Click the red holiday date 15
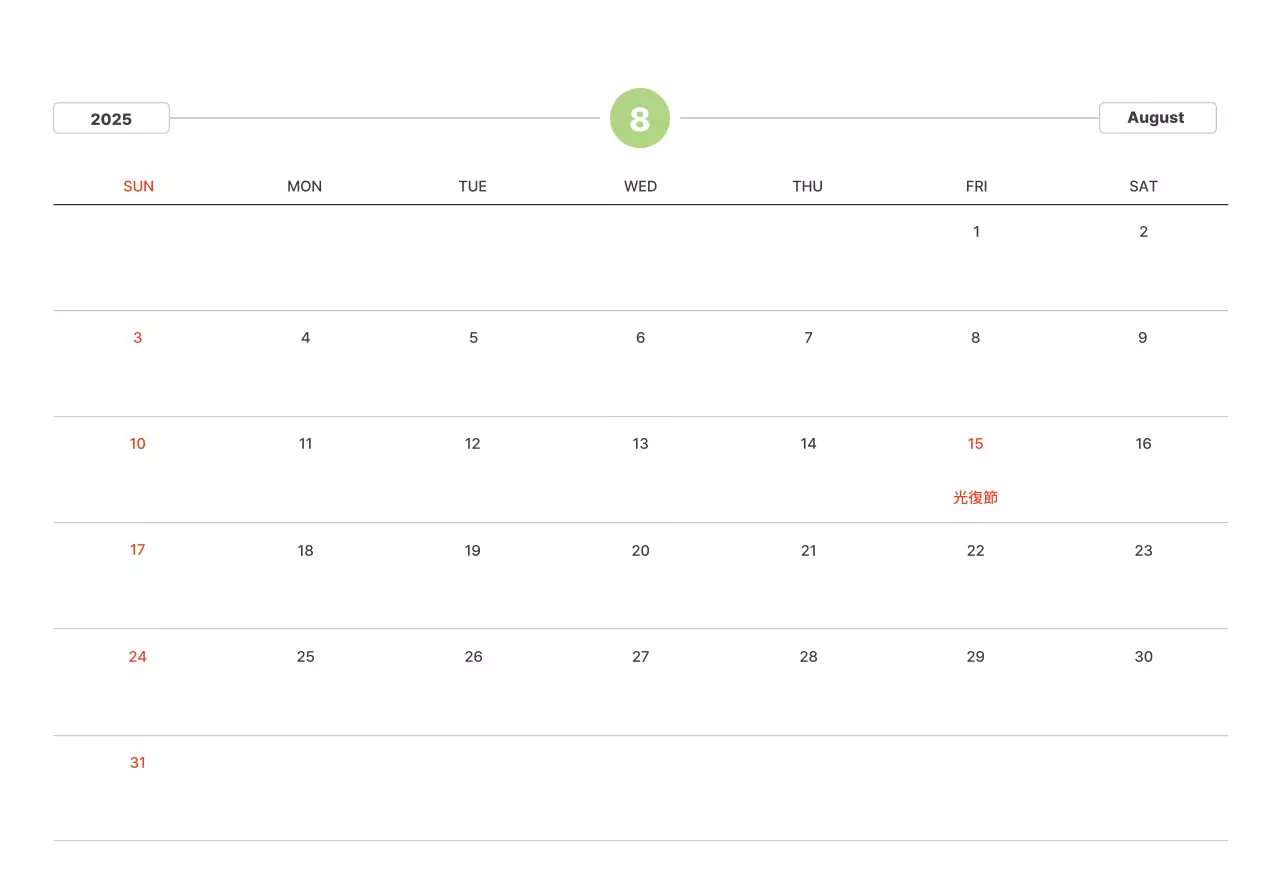 976,444
